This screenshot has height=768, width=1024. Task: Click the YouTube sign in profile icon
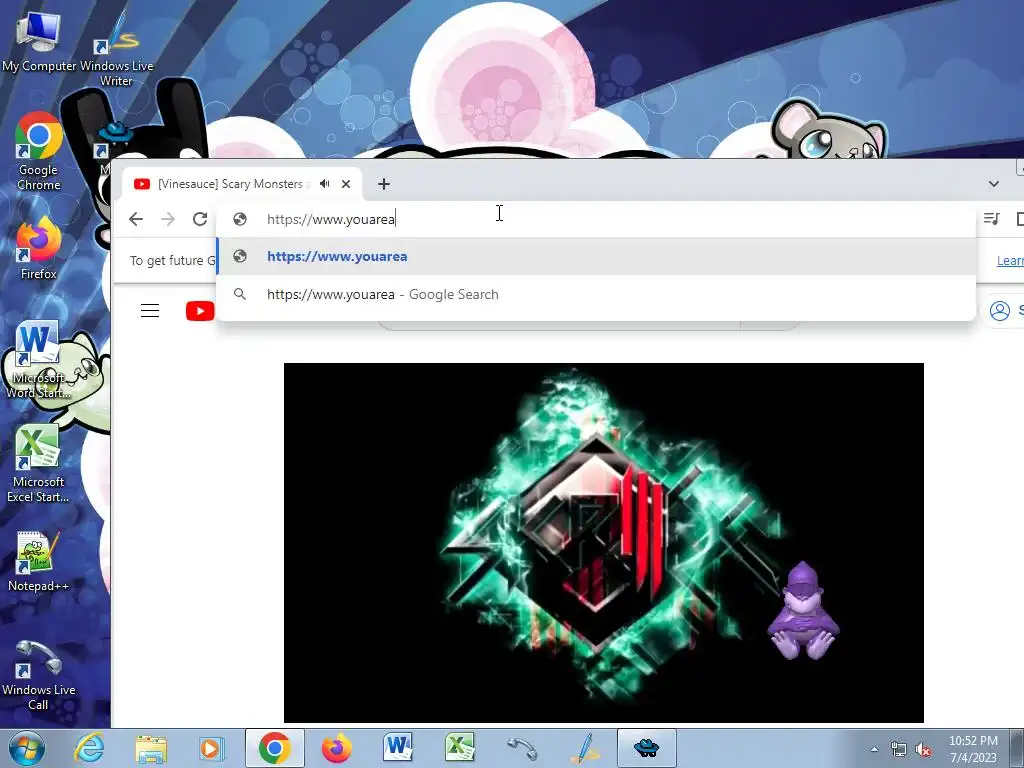click(x=999, y=311)
